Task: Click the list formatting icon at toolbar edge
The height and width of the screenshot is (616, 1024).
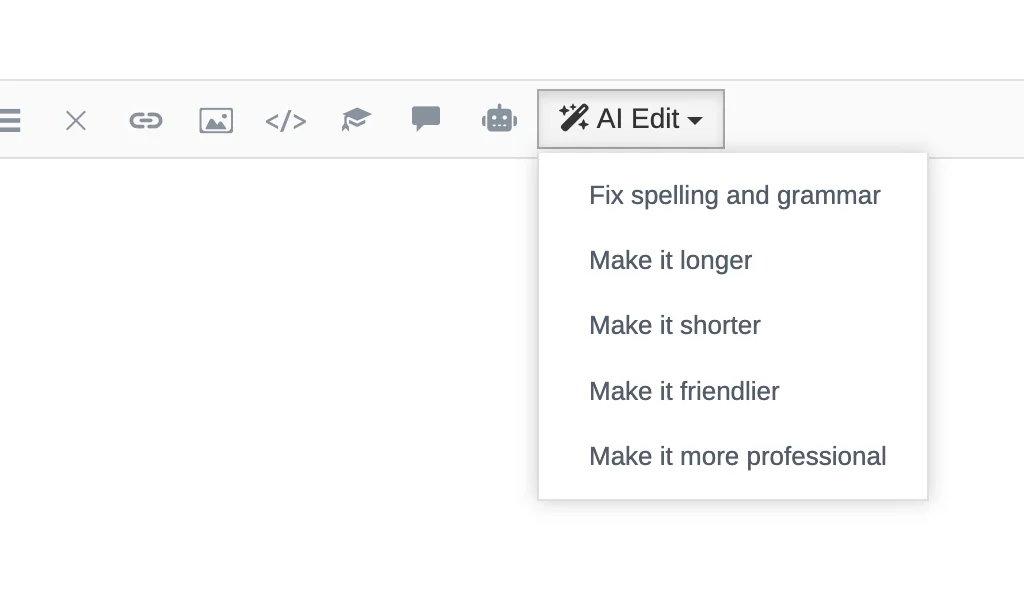Action: coord(9,121)
